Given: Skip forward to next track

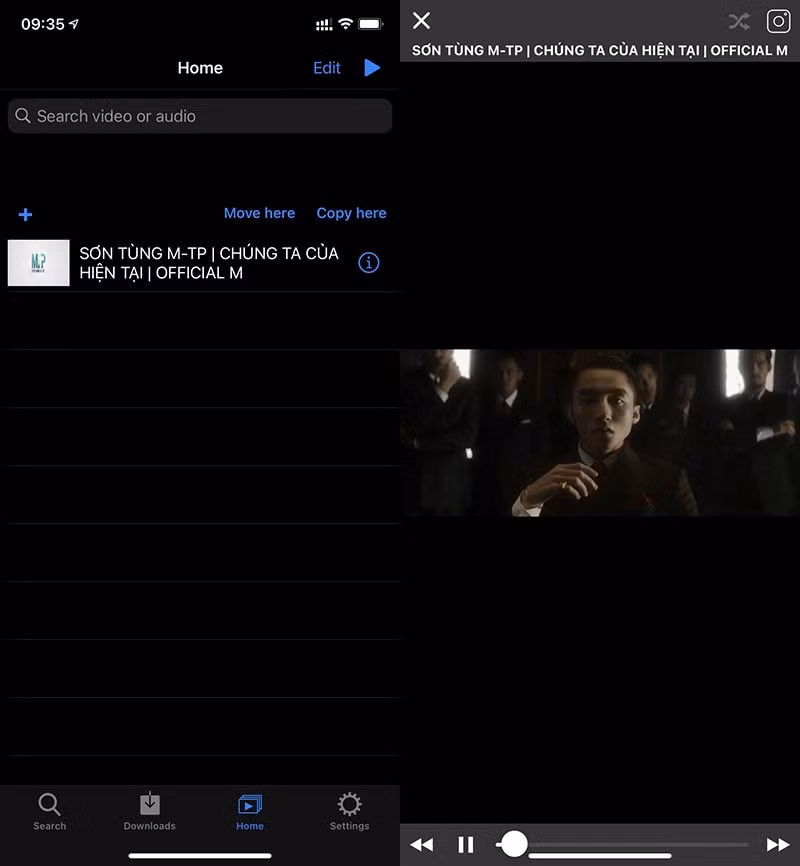Looking at the screenshot, I should (778, 844).
